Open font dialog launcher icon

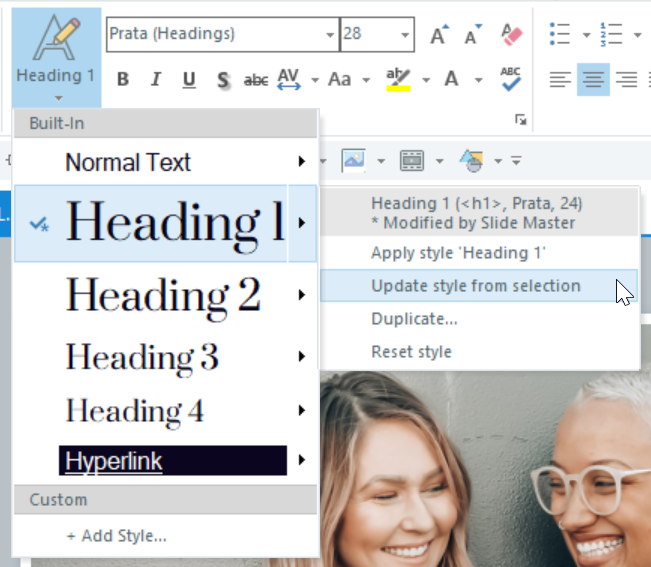(x=521, y=120)
